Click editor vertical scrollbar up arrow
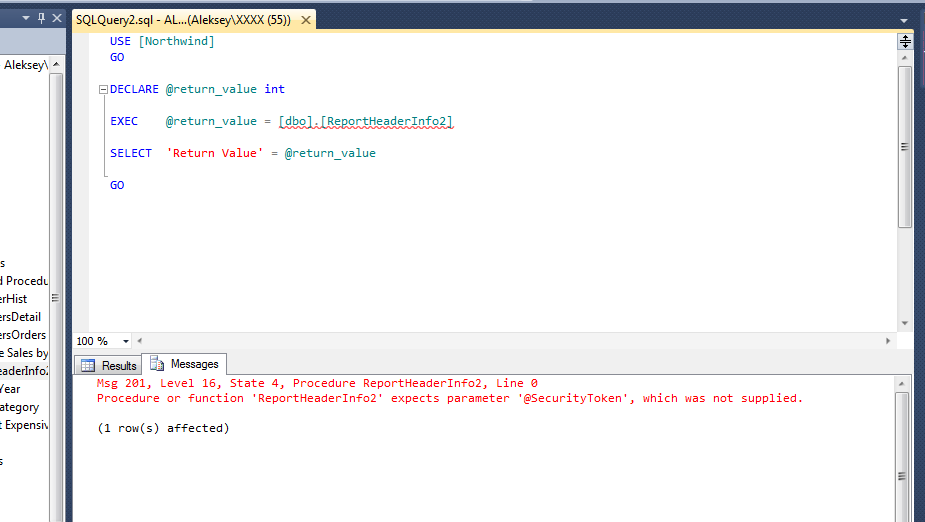Viewport: 925px width, 522px height. 904,58
